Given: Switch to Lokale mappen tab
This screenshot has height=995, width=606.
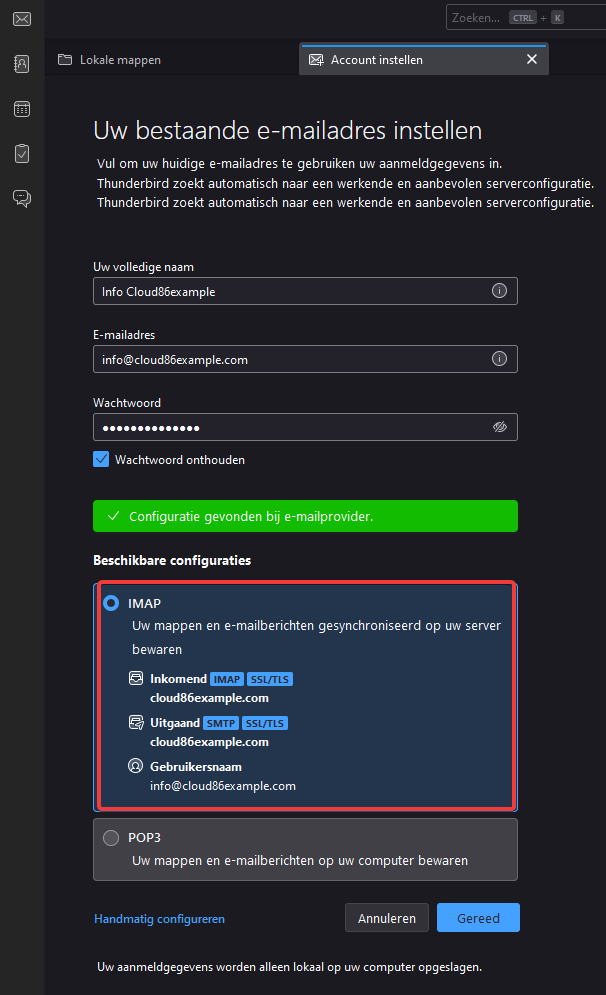Looking at the screenshot, I should (109, 60).
